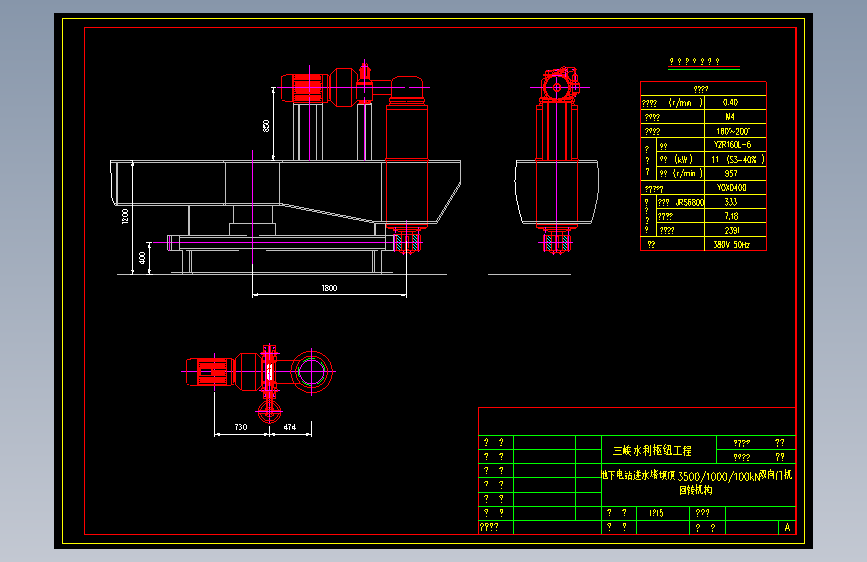Select the 回转机构 subtitle text
This screenshot has width=867, height=562.
(696, 490)
